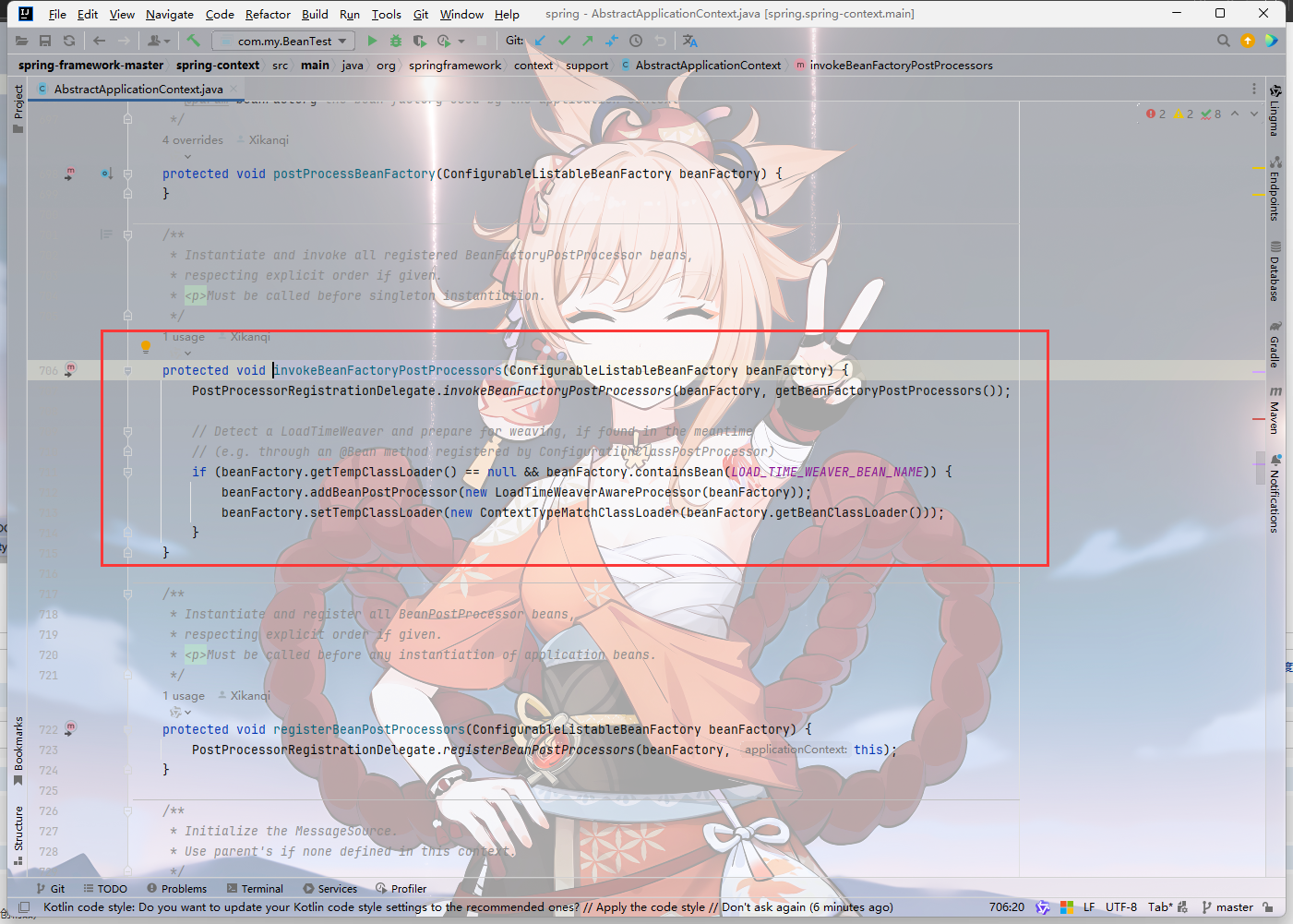Click the orange IDE update arrow icon
The height and width of the screenshot is (924, 1293).
pos(1248,41)
